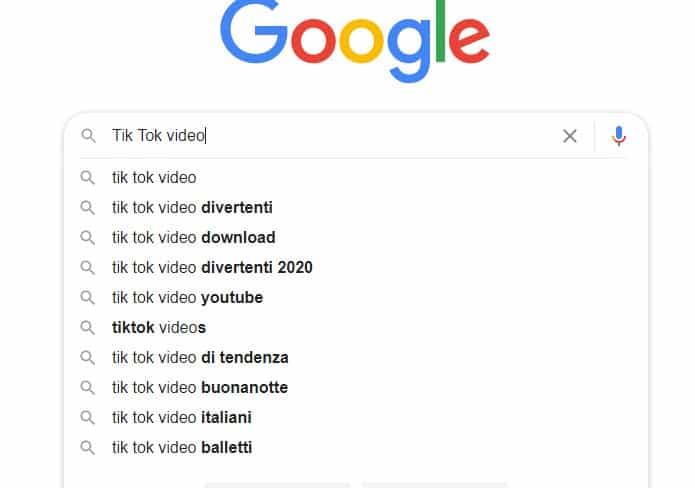The image size is (695, 488).
Task: Select "tik tok video youtube" suggestion
Action: click(187, 298)
